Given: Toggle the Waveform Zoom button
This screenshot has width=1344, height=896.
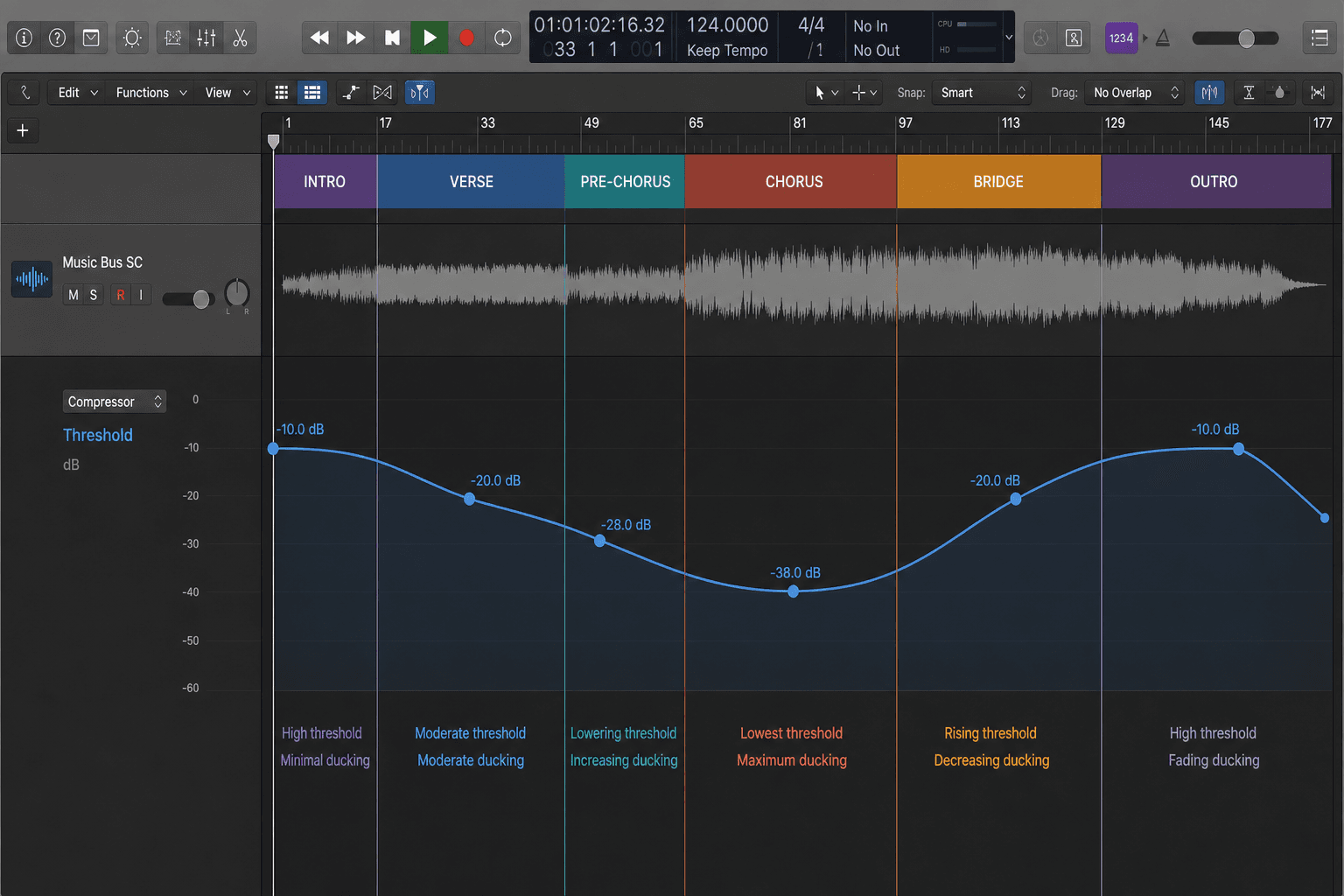Looking at the screenshot, I should pos(1209,93).
